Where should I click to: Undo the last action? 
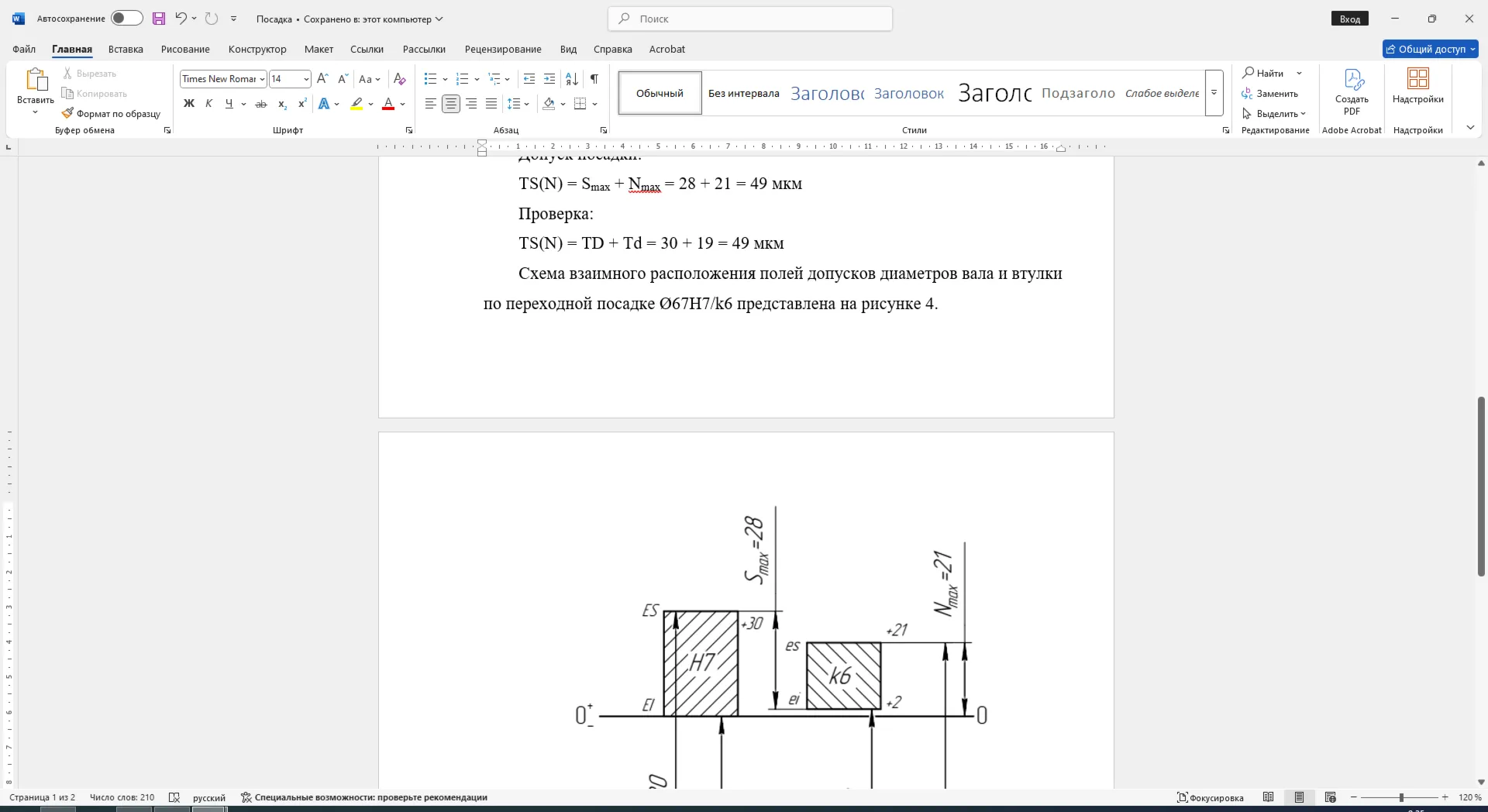181,19
